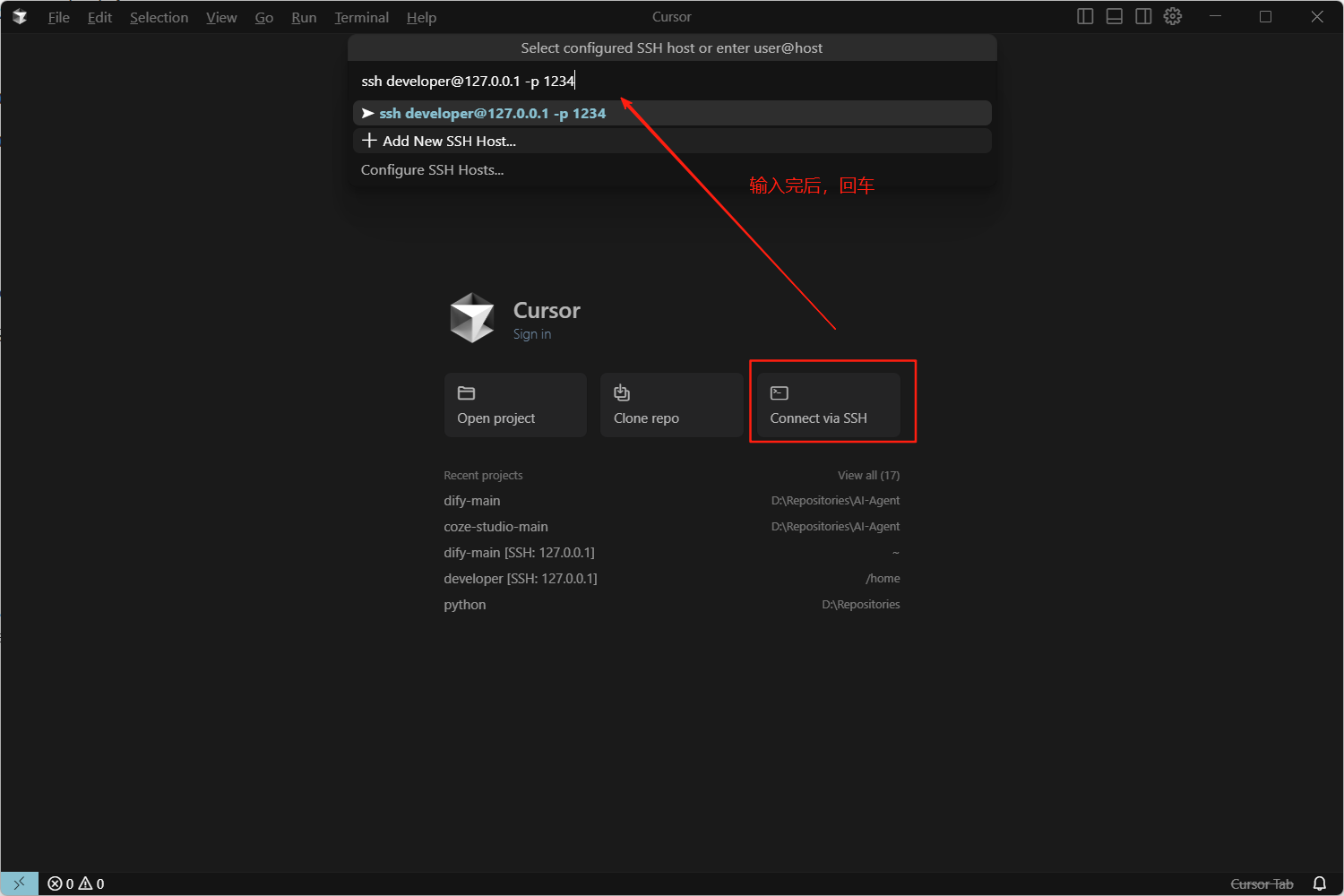Open the View menu
The width and height of the screenshot is (1344, 896).
click(x=221, y=17)
